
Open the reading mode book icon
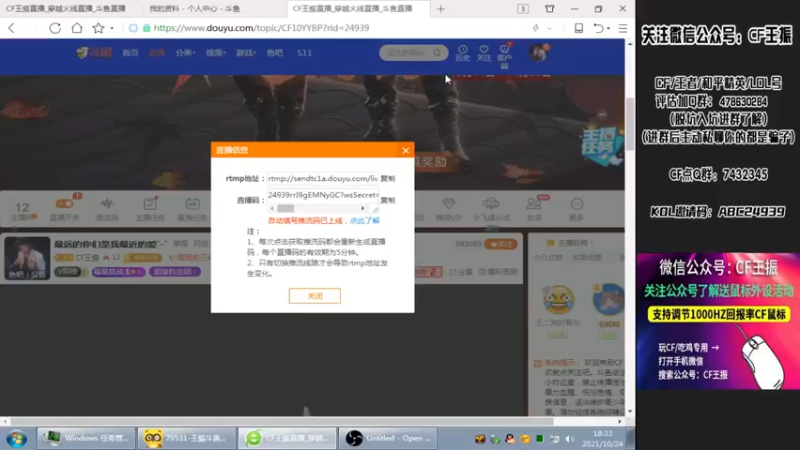pyautogui.click(x=579, y=28)
